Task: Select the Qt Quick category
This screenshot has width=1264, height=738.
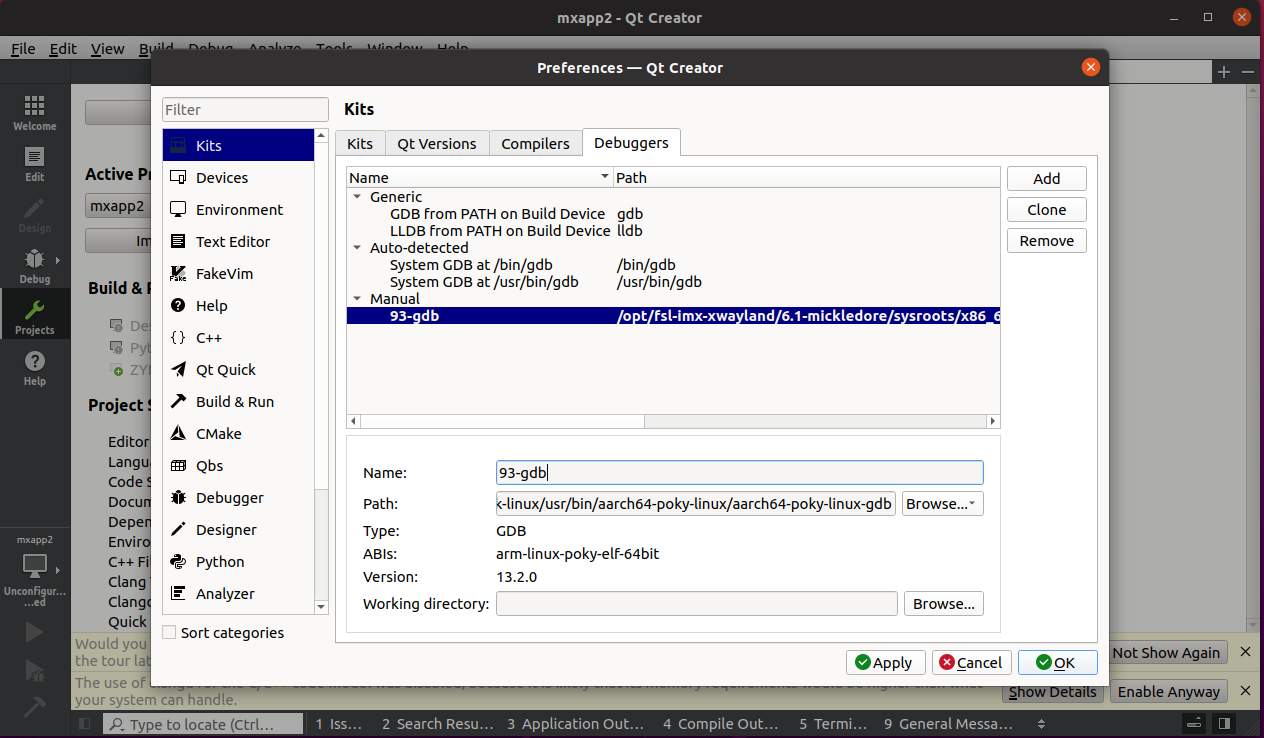Action: (225, 370)
